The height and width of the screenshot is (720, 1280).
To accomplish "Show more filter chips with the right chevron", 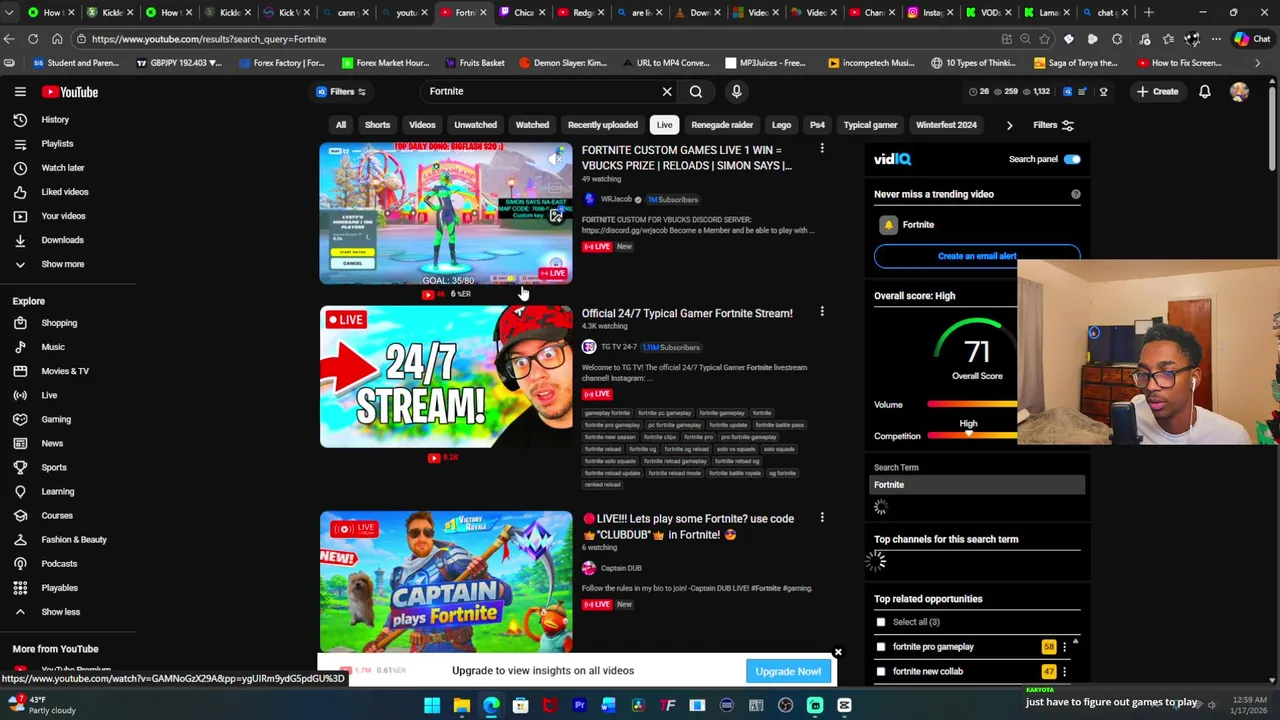I will 1009,125.
